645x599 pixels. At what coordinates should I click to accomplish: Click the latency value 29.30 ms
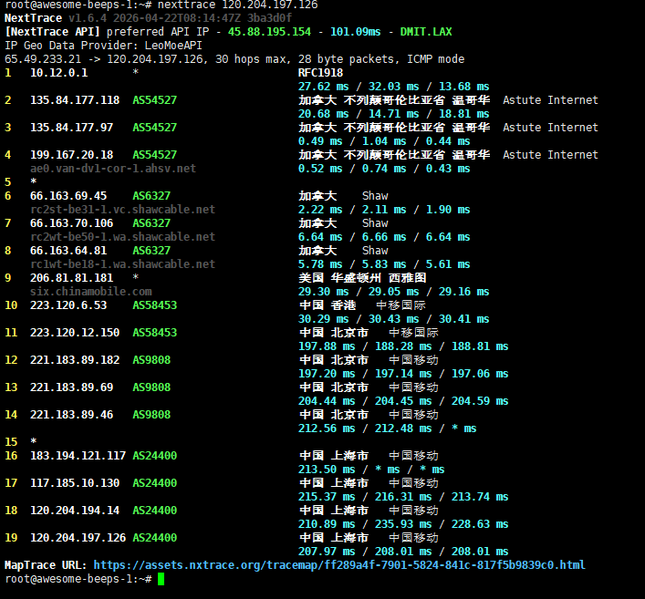323,292
